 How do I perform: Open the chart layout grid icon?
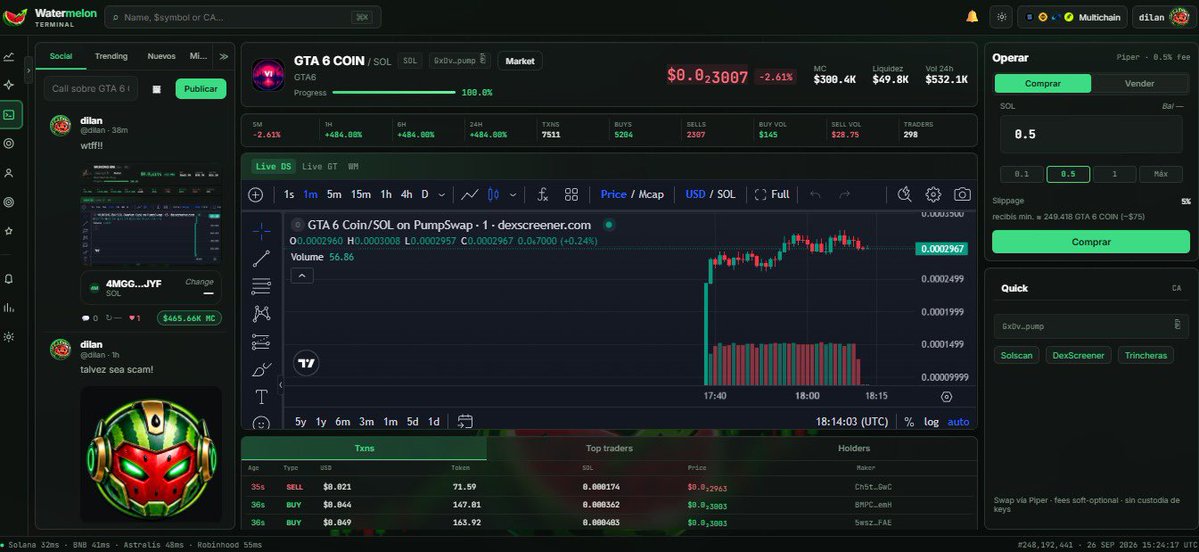coord(571,195)
